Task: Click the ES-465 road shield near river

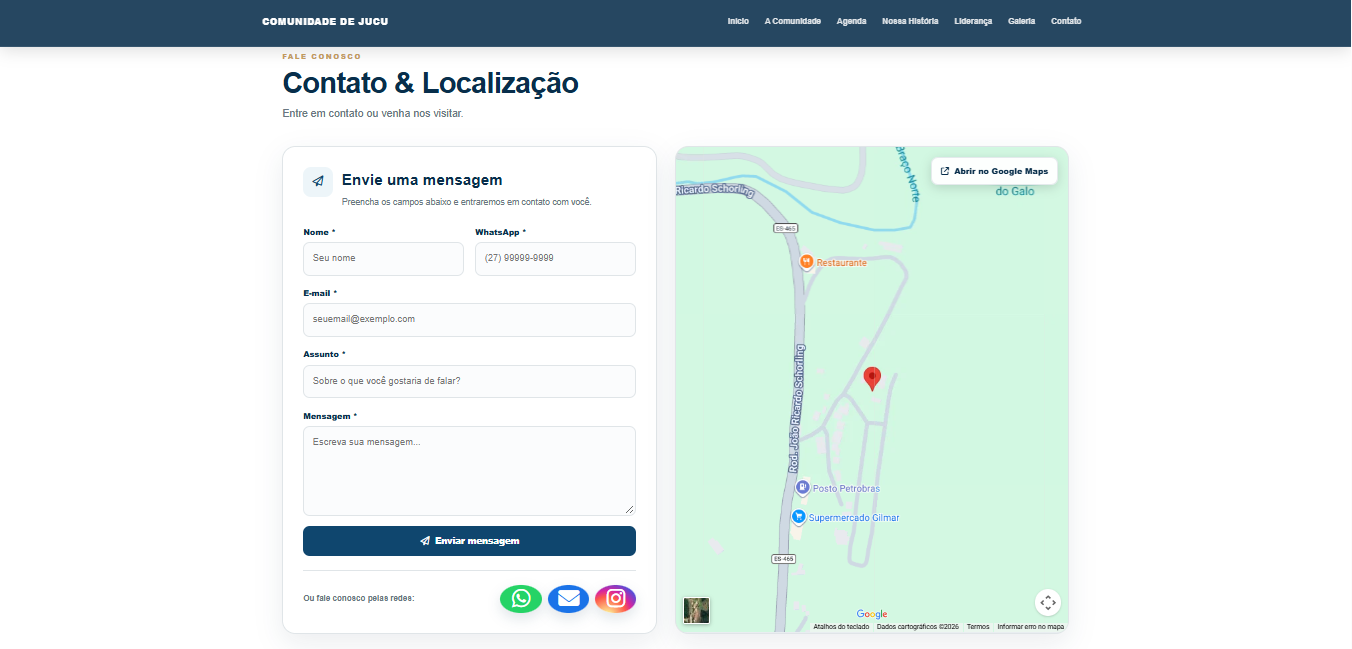Action: tap(786, 228)
